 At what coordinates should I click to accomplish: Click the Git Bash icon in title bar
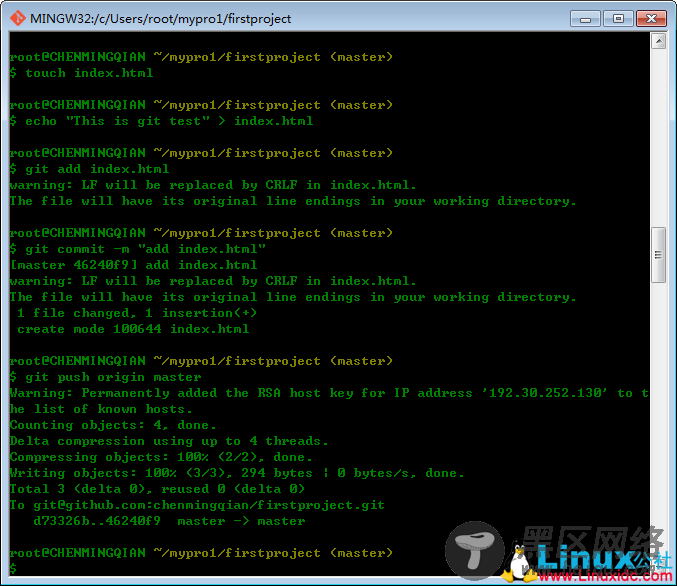(x=17, y=19)
